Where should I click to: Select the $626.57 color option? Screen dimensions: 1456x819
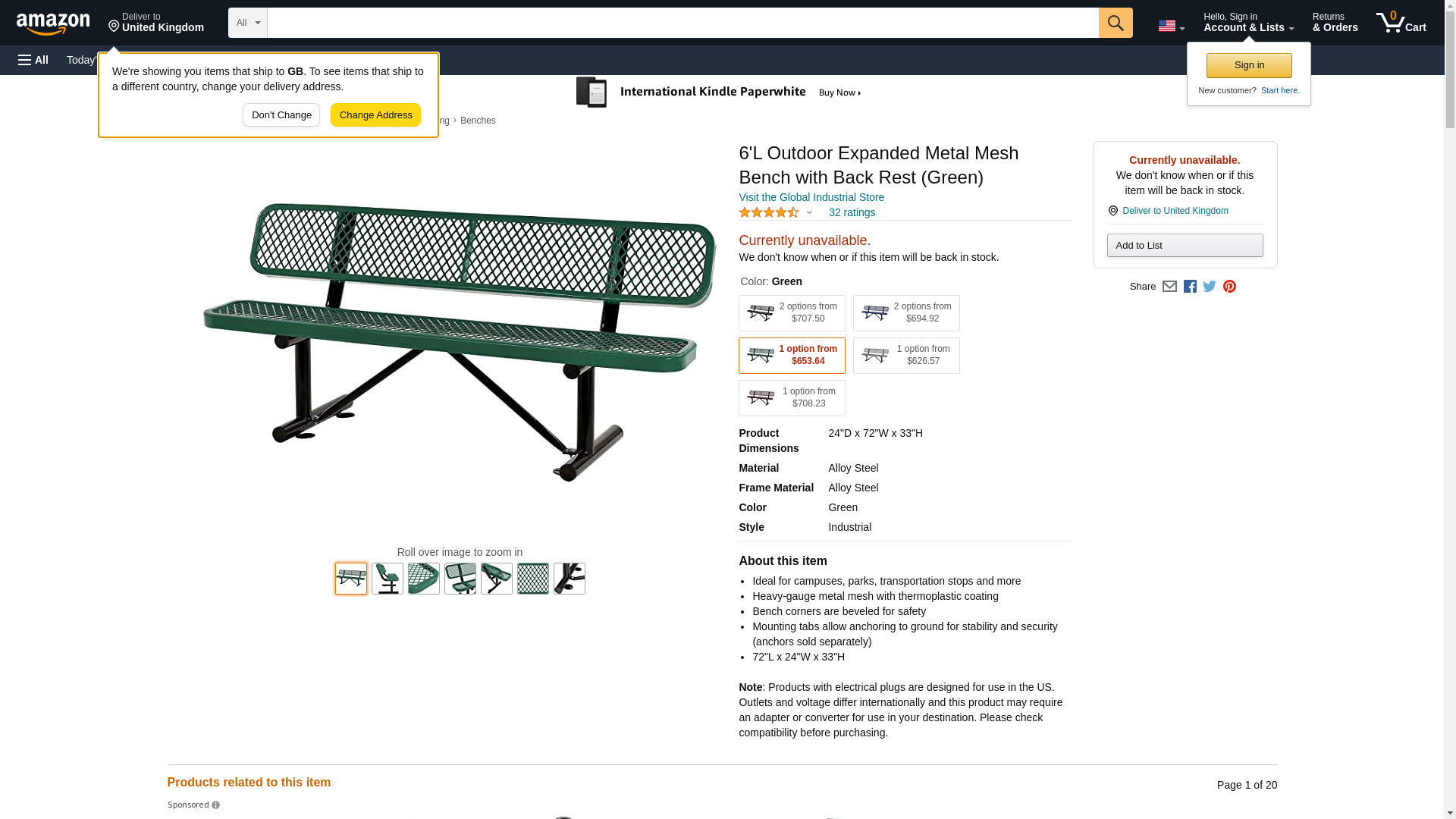tap(906, 356)
